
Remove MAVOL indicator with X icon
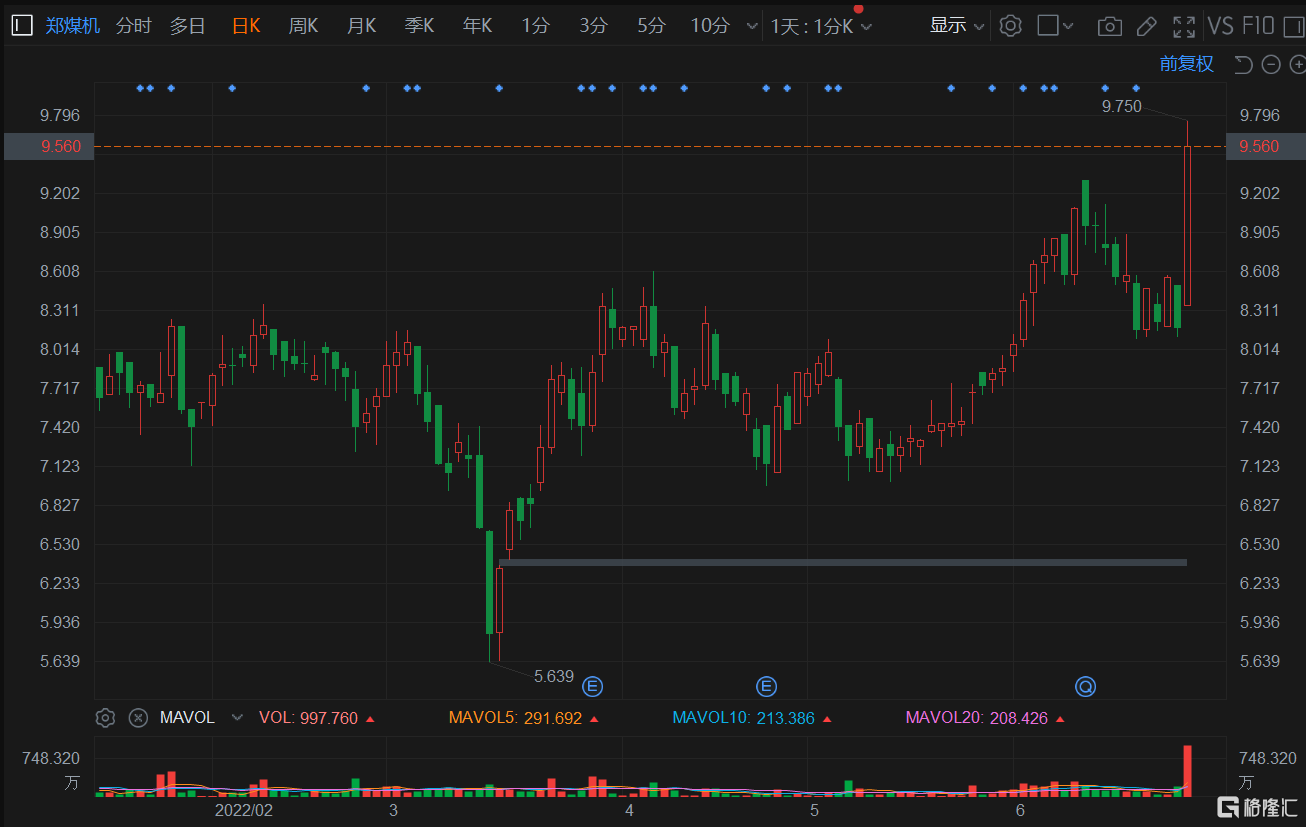pyautogui.click(x=138, y=717)
